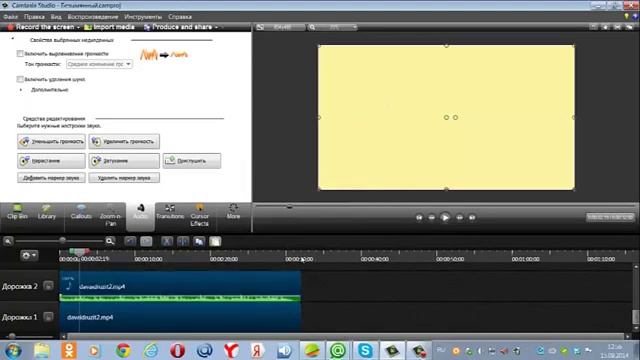
Task: Open Skype from taskbar
Action: click(365, 351)
